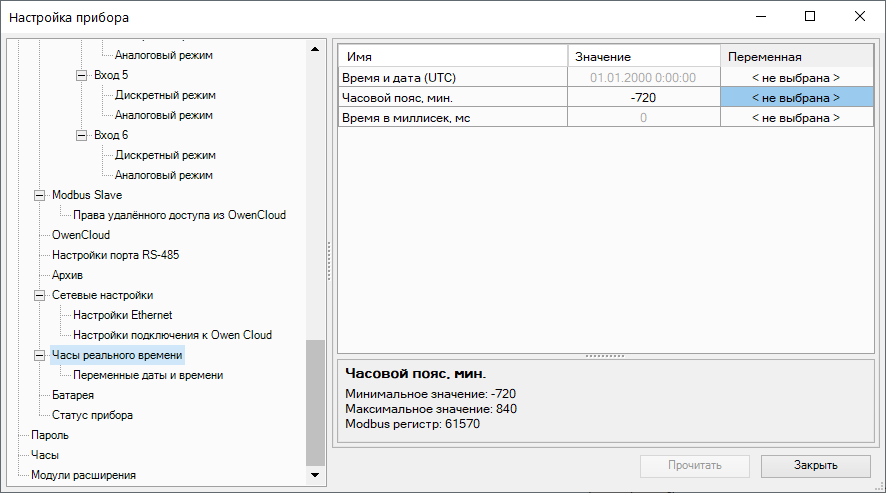Open OwenCloud settings in tree
Image resolution: width=886 pixels, height=493 pixels.
pos(81,235)
